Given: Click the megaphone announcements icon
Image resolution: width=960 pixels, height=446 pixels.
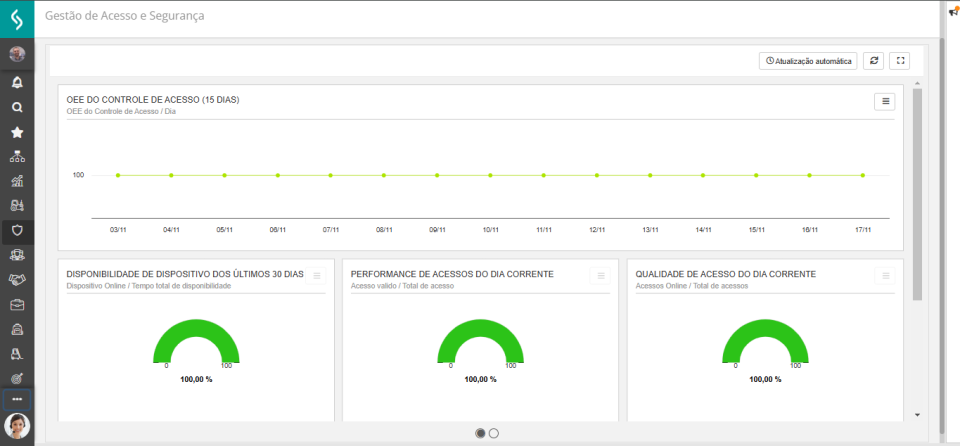Looking at the screenshot, I should [953, 11].
